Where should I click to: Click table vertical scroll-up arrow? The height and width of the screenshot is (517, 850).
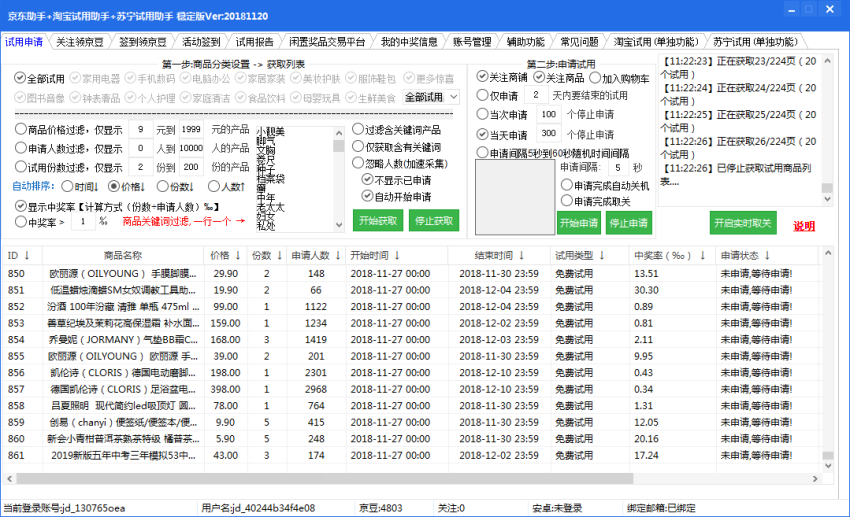[827, 253]
